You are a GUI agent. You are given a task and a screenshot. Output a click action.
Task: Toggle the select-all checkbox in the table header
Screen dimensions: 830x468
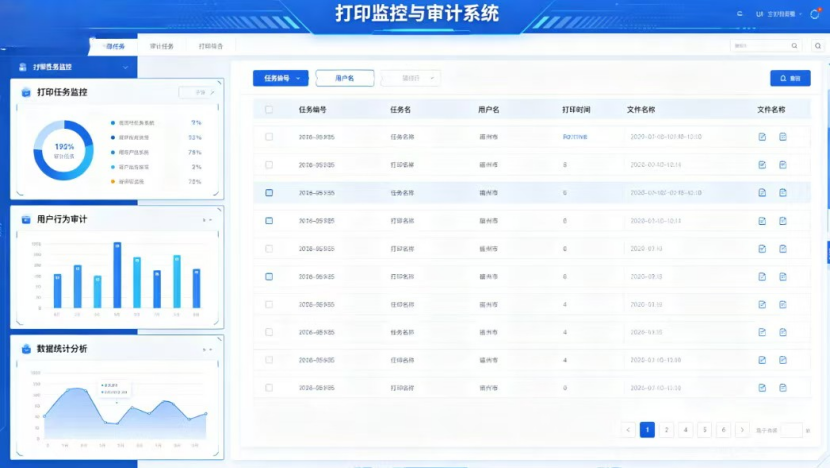[x=269, y=110]
